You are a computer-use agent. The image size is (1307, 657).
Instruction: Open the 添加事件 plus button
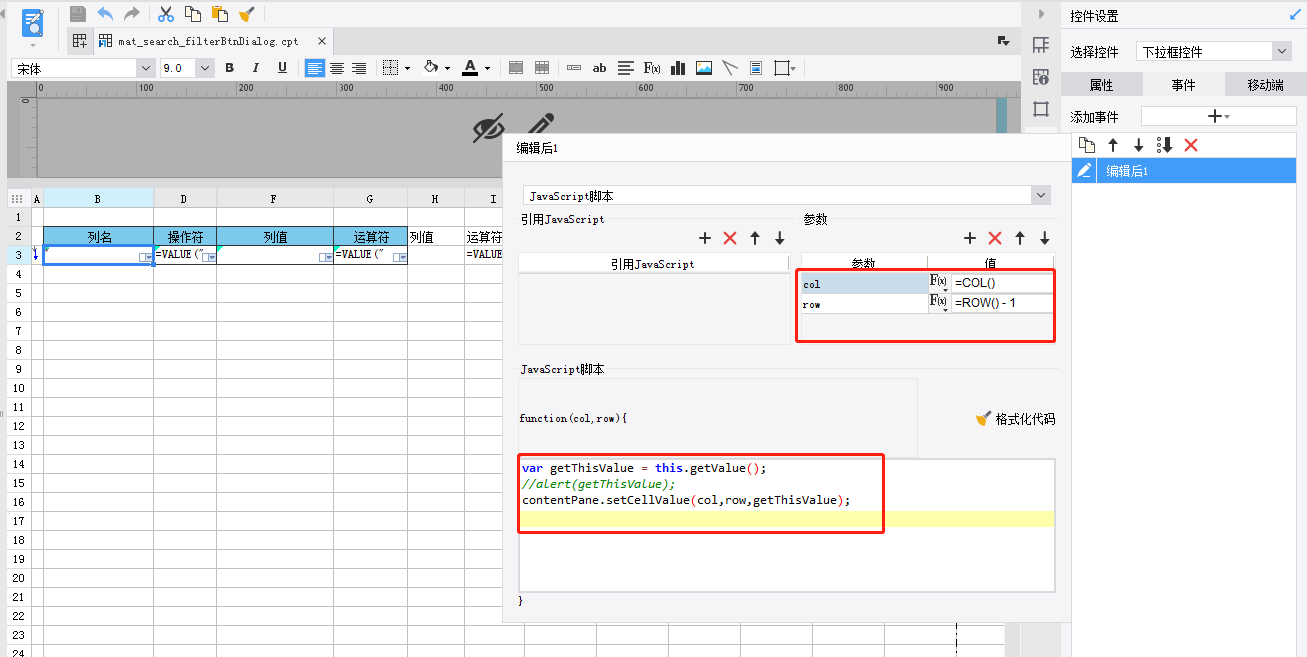pyautogui.click(x=1218, y=116)
